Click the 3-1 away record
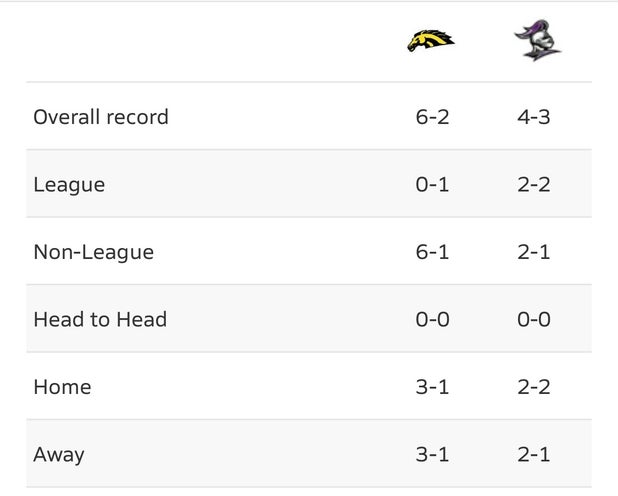The height and width of the screenshot is (496, 618). click(x=432, y=455)
